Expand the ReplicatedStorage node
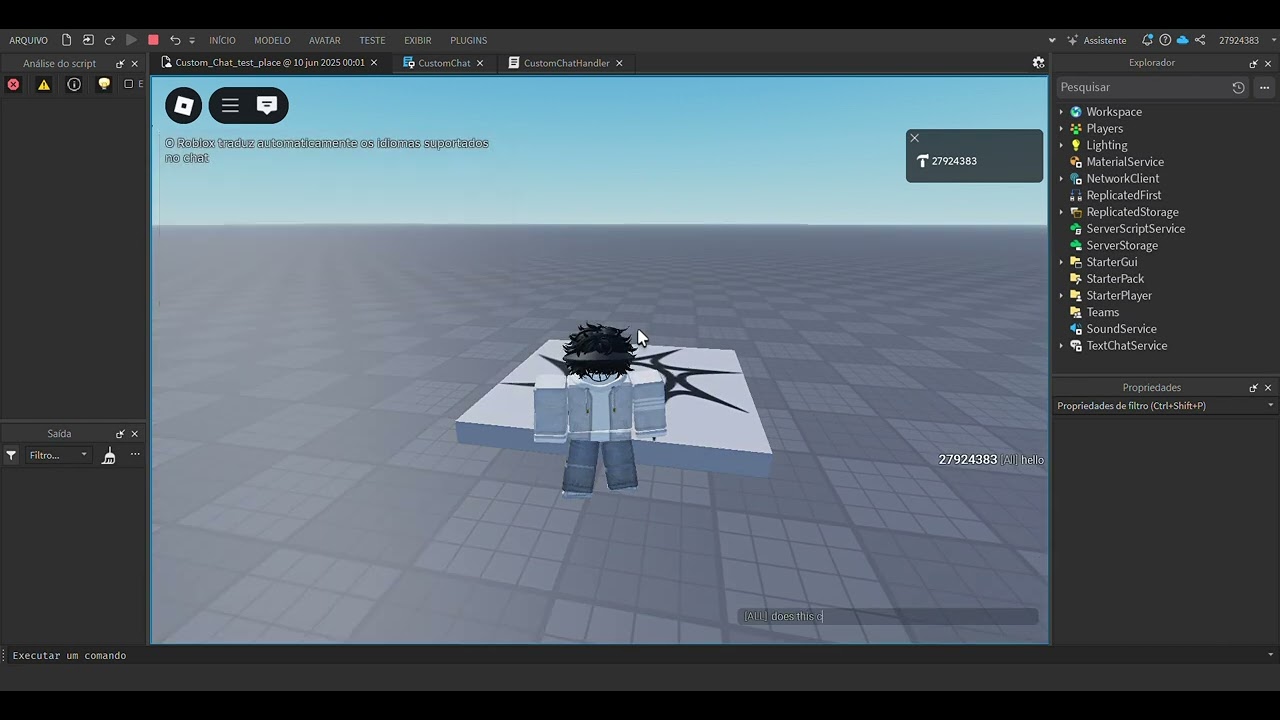The width and height of the screenshot is (1280, 720). pos(1061,212)
